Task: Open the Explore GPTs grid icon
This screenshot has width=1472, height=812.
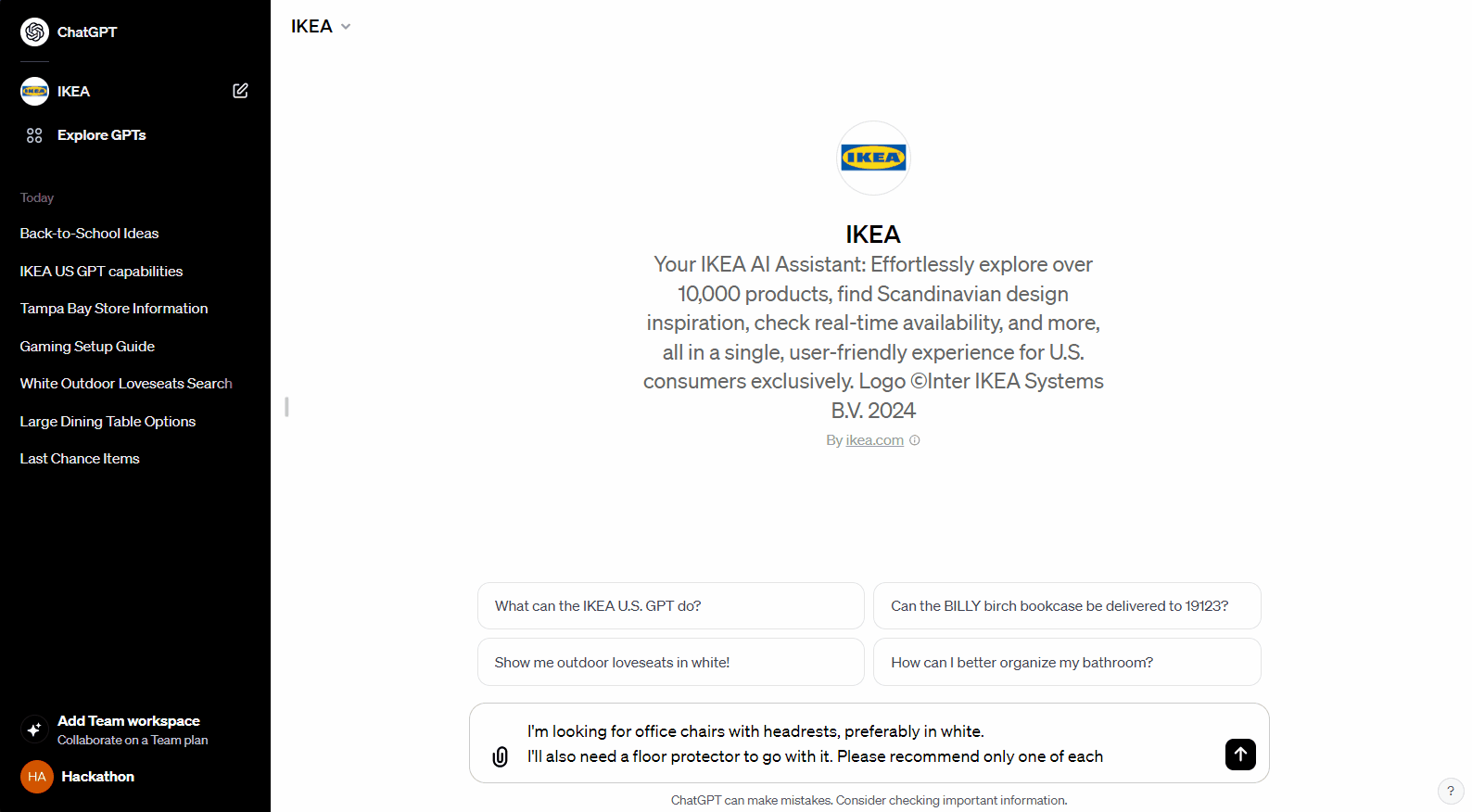Action: [34, 135]
